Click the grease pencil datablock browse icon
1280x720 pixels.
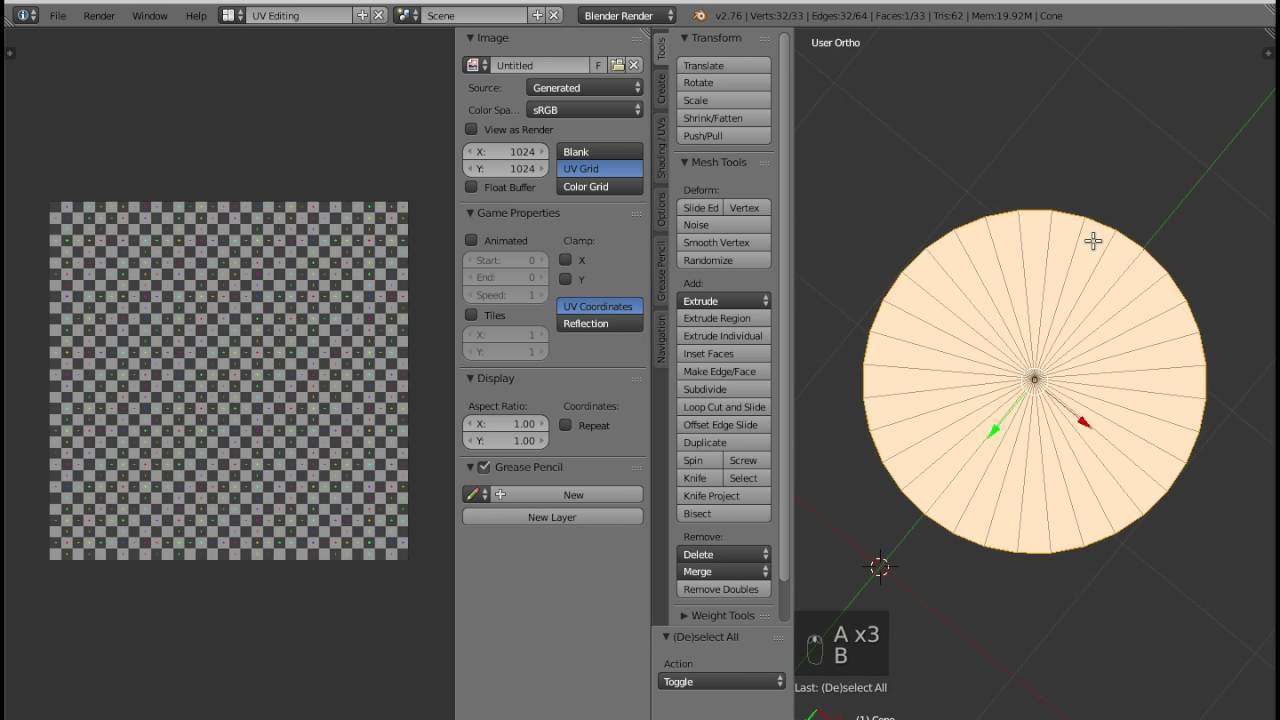pyautogui.click(x=476, y=494)
